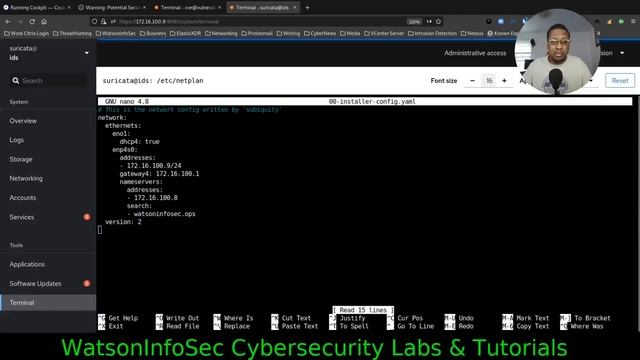Switch to the Terminal cve@vulner tab
640x360 pixels.
(187, 7)
